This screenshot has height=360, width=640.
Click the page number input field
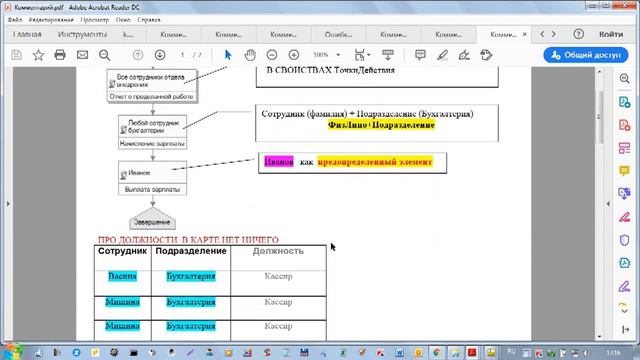(x=182, y=55)
